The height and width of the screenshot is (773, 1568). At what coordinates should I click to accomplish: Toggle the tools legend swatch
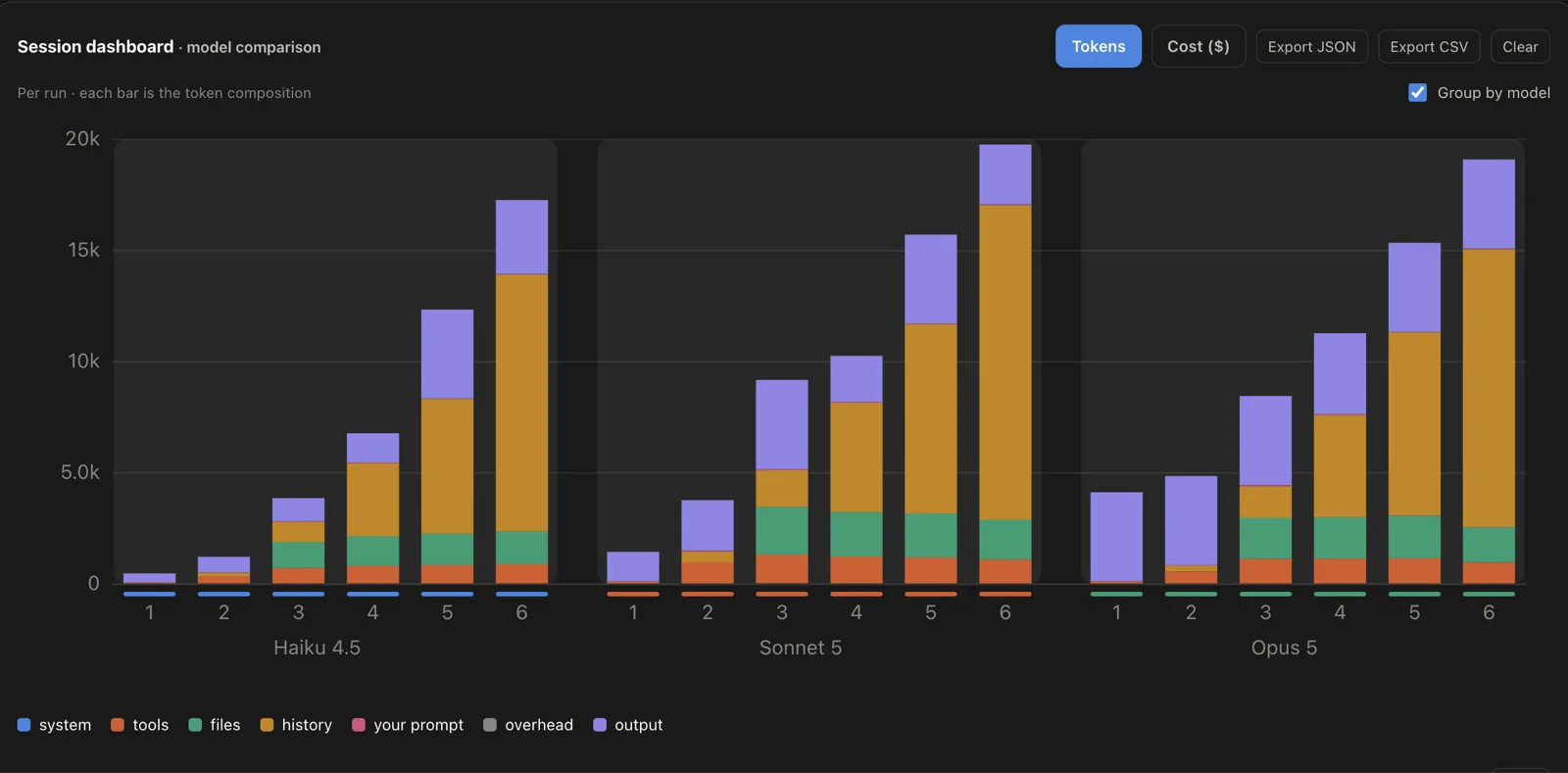coord(118,725)
